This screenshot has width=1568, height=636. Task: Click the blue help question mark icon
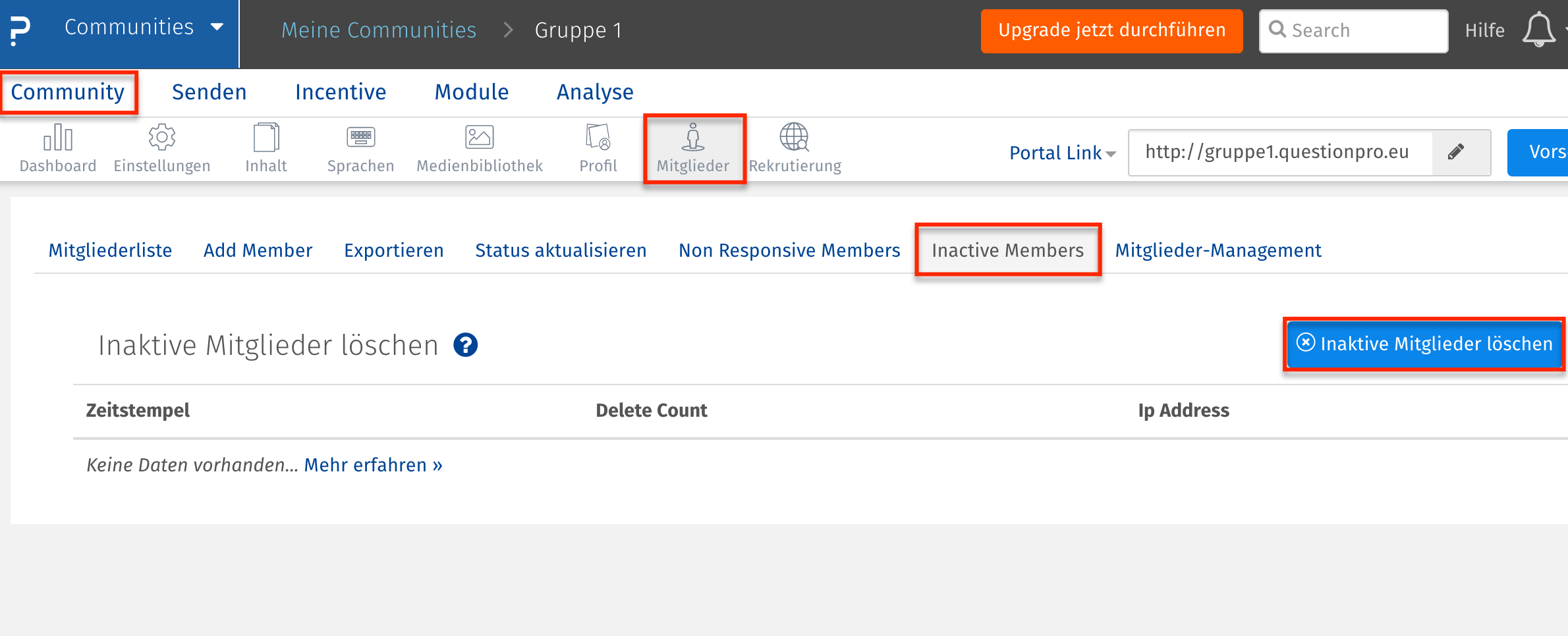click(x=465, y=345)
